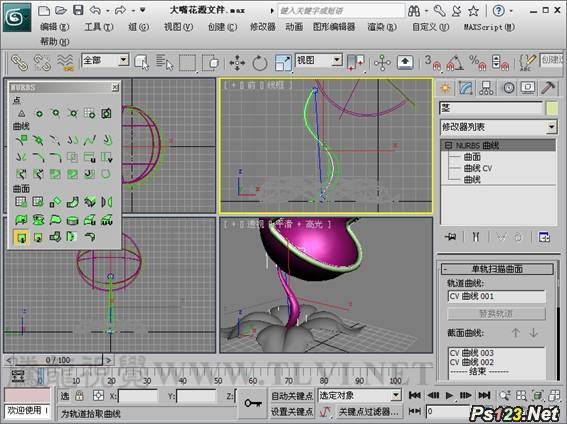Click the 自动关键点 Auto Key button
The image size is (567, 424).
tap(292, 396)
